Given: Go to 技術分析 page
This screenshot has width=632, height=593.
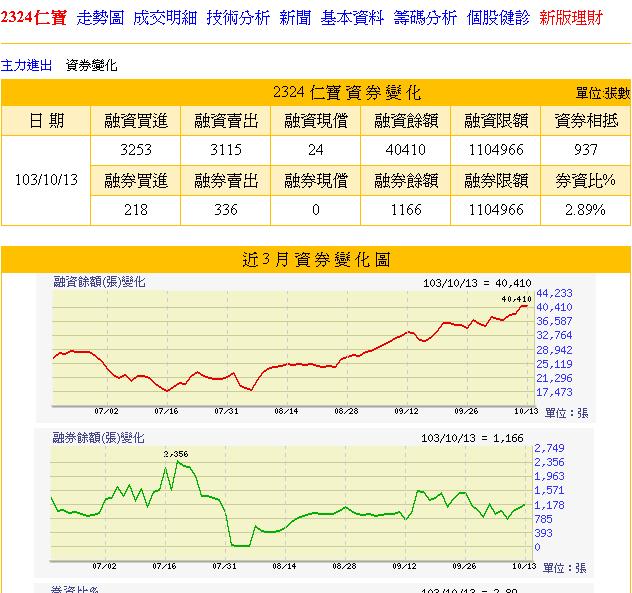Looking at the screenshot, I should pyautogui.click(x=238, y=18).
